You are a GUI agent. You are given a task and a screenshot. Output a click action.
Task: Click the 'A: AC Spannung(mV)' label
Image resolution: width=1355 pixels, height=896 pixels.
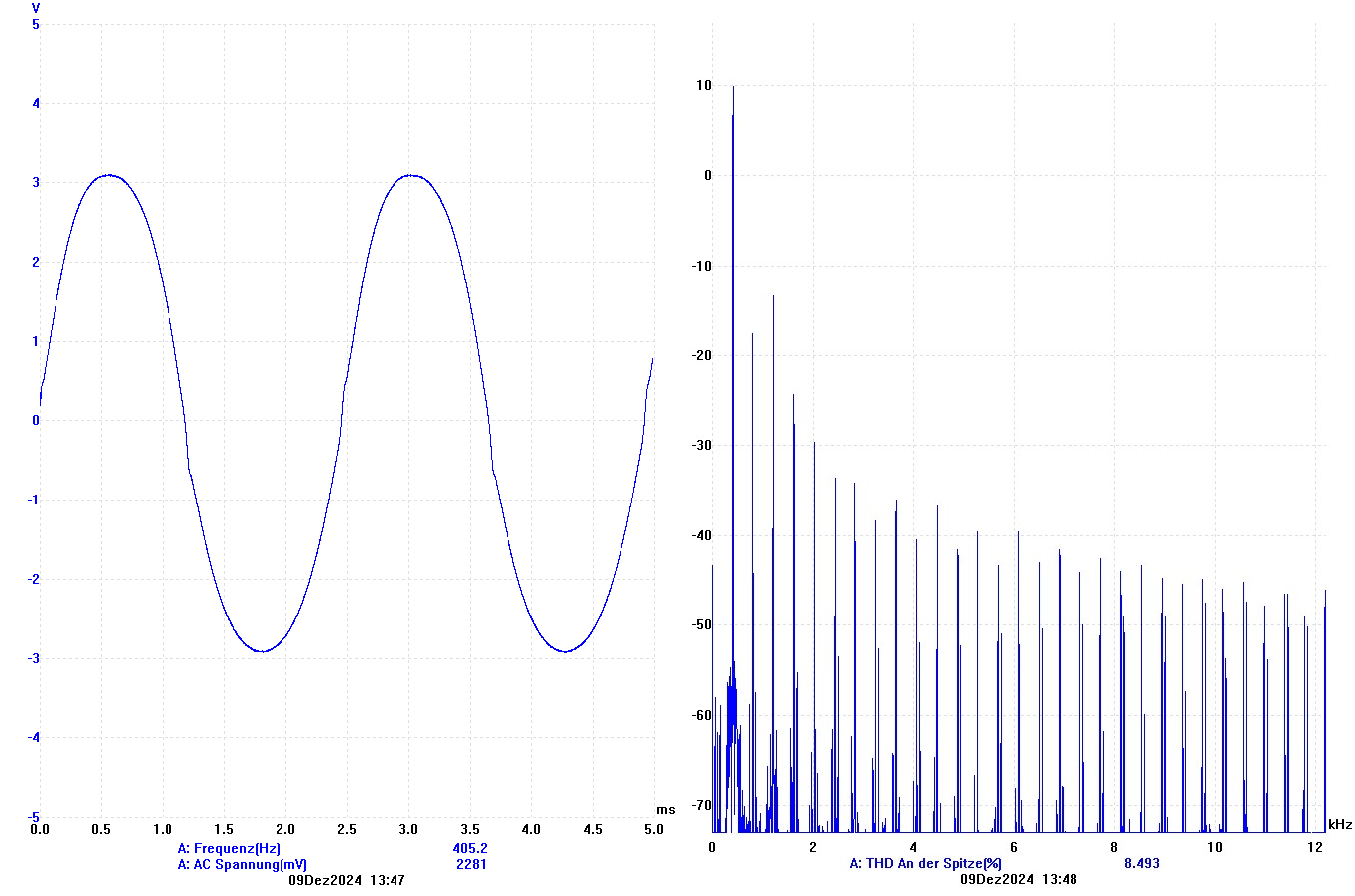coord(243,864)
